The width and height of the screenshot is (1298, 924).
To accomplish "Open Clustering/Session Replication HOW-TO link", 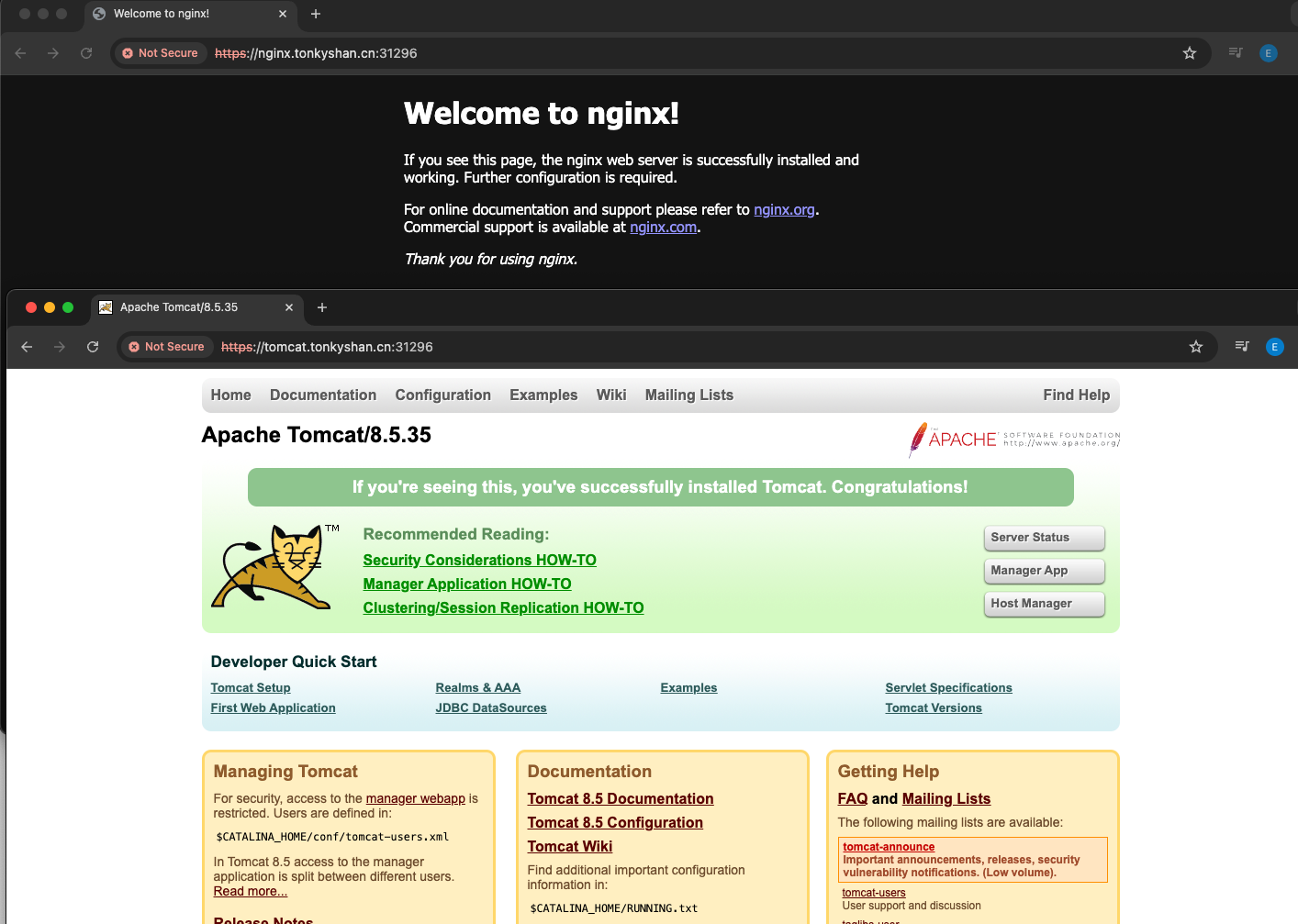I will click(503, 608).
